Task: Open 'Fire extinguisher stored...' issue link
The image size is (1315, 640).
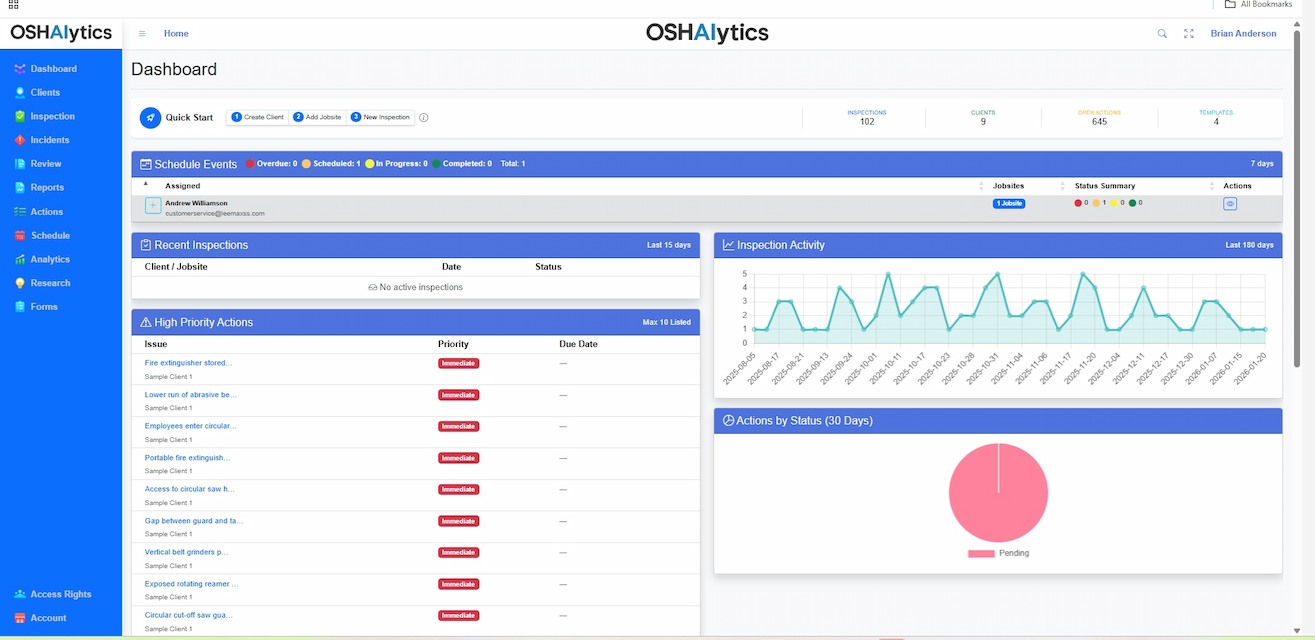Action: [x=188, y=363]
